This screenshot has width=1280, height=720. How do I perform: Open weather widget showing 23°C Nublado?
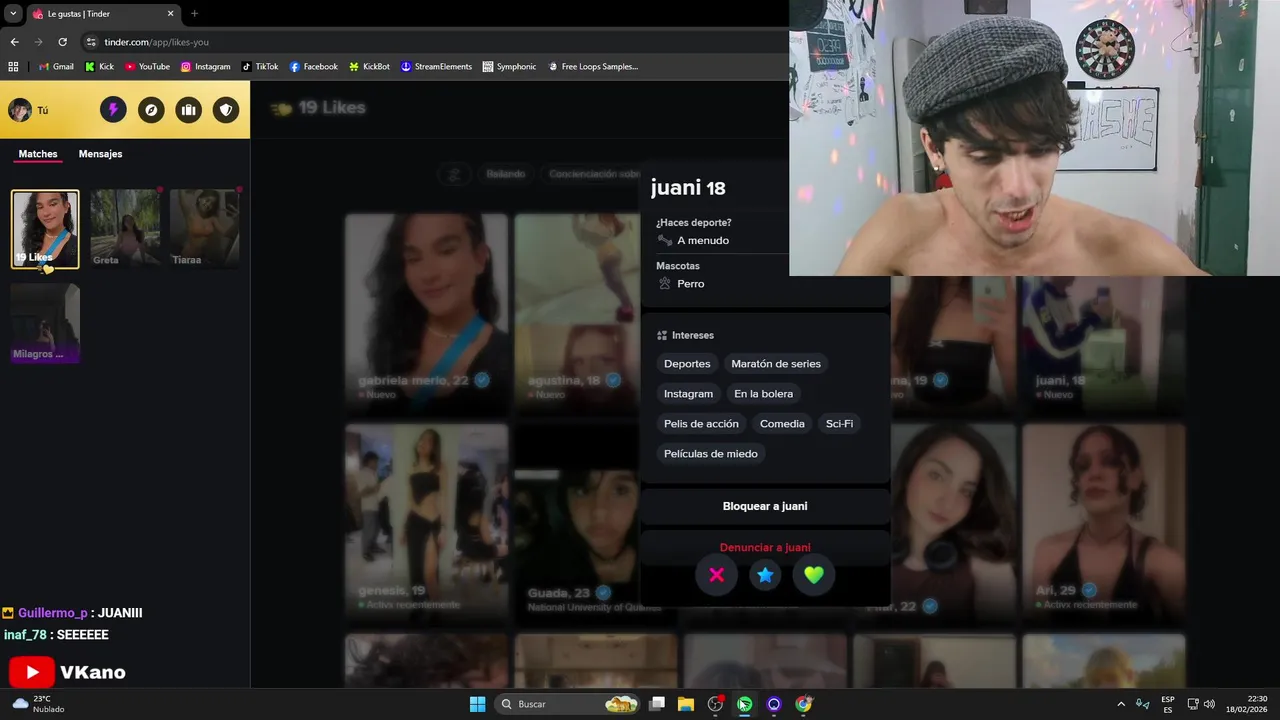(38, 704)
